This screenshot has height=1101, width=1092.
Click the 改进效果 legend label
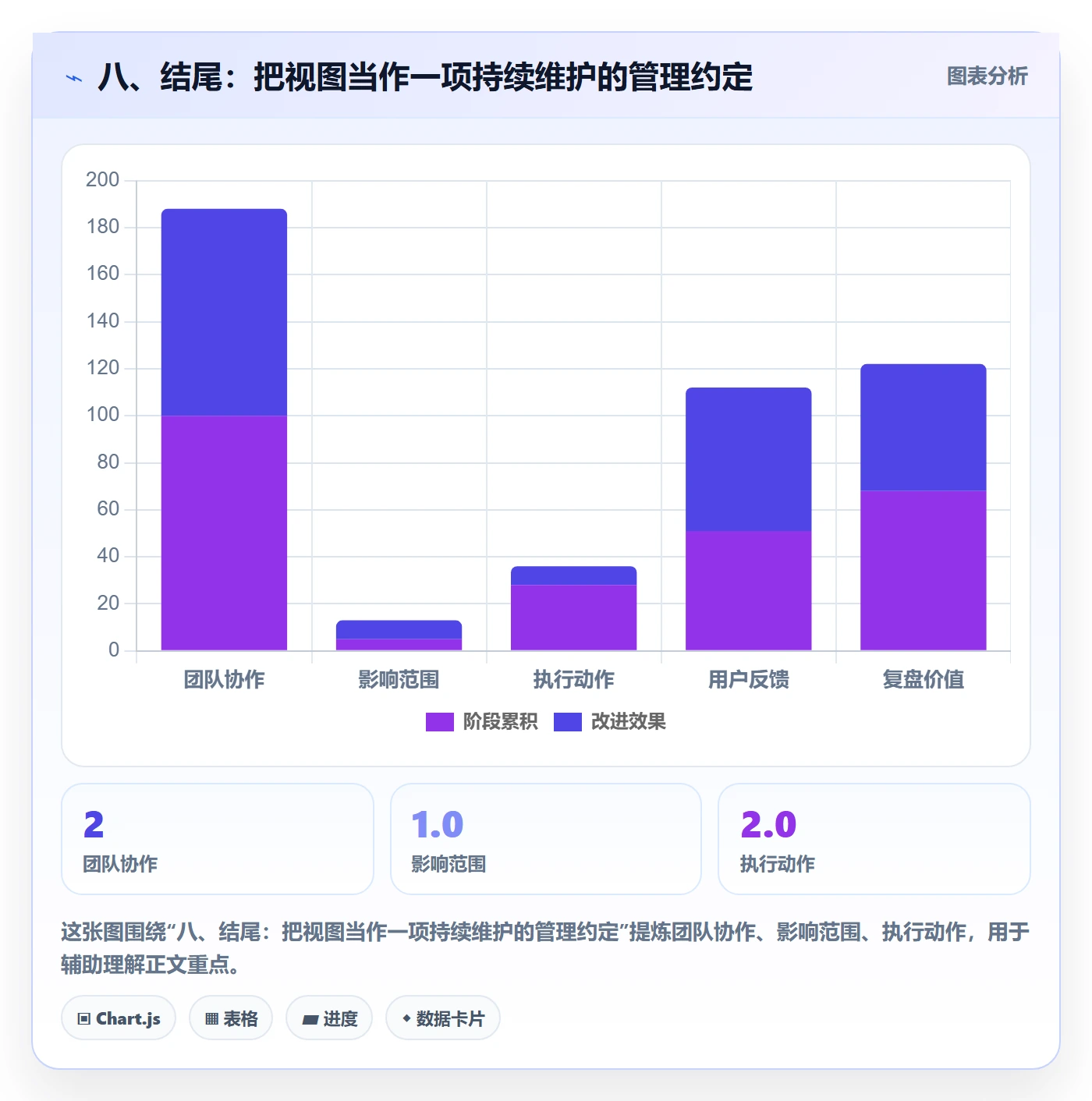(x=628, y=722)
